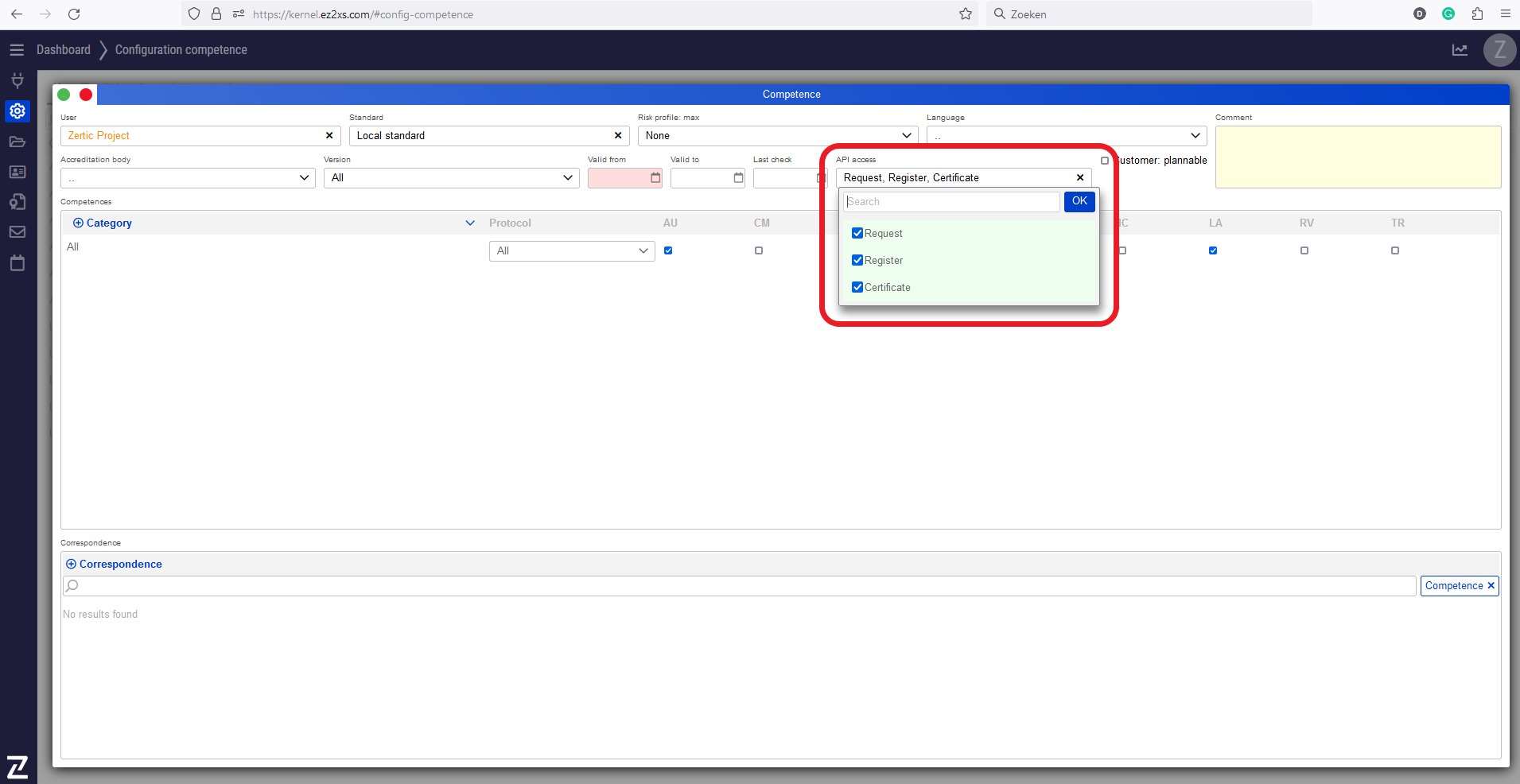Click the Category column header

(x=109, y=223)
